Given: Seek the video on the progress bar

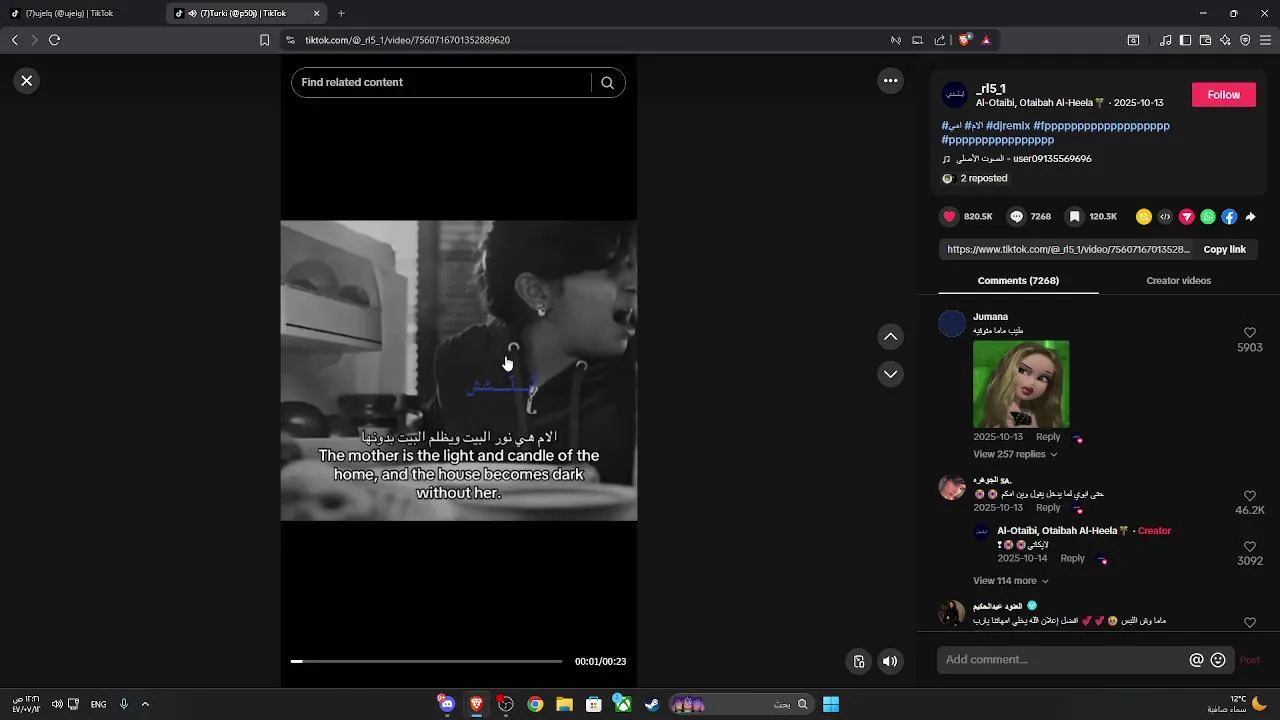Looking at the screenshot, I should [x=426, y=661].
